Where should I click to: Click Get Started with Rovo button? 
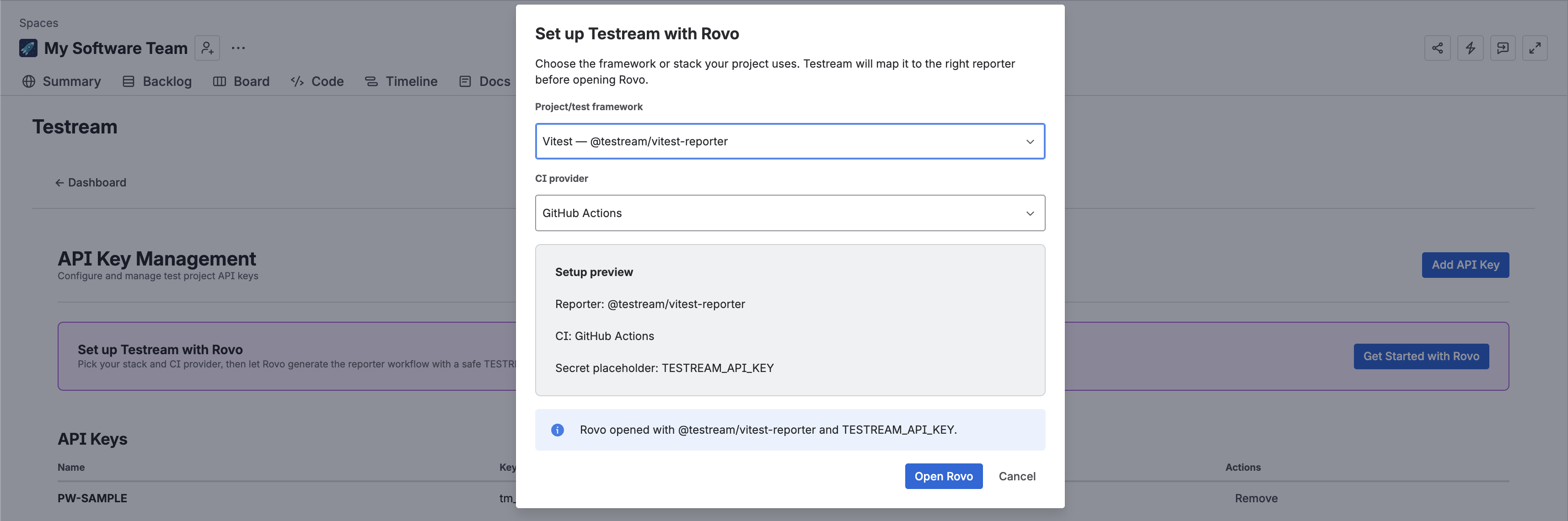(1421, 356)
